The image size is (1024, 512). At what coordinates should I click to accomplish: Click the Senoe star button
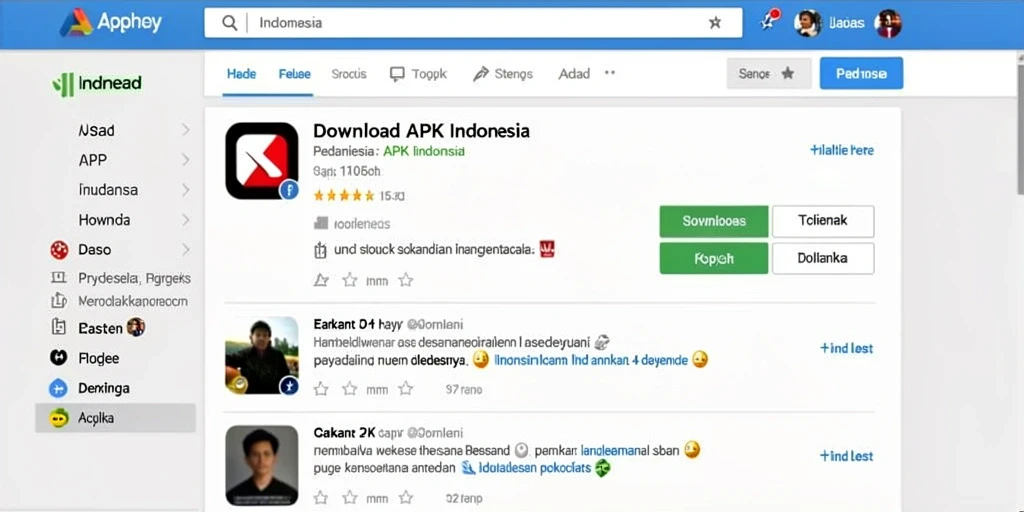click(x=769, y=73)
